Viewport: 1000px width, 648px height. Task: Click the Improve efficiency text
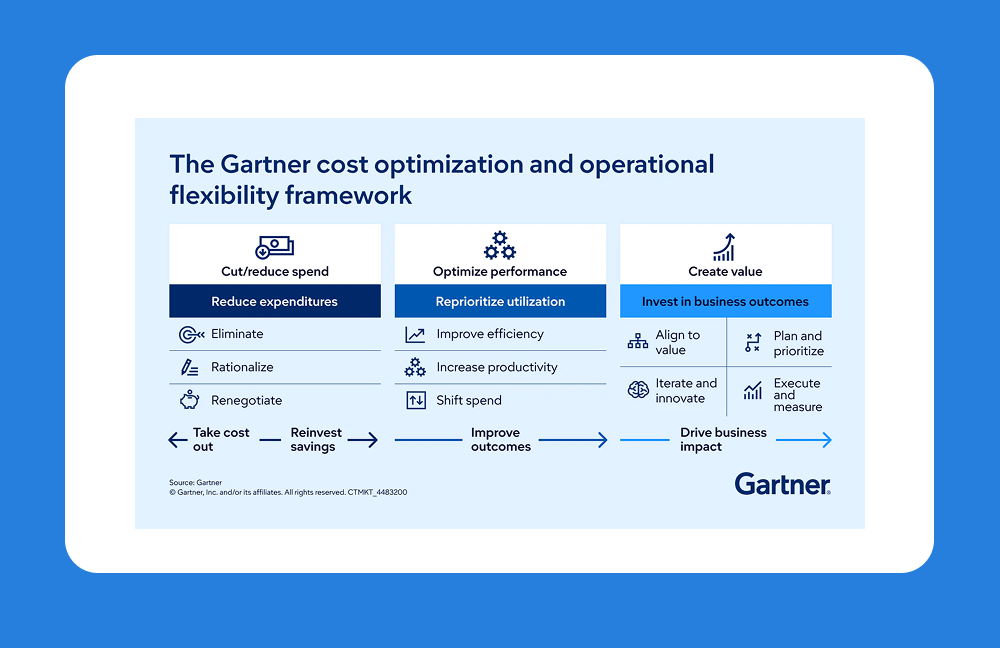coord(490,334)
